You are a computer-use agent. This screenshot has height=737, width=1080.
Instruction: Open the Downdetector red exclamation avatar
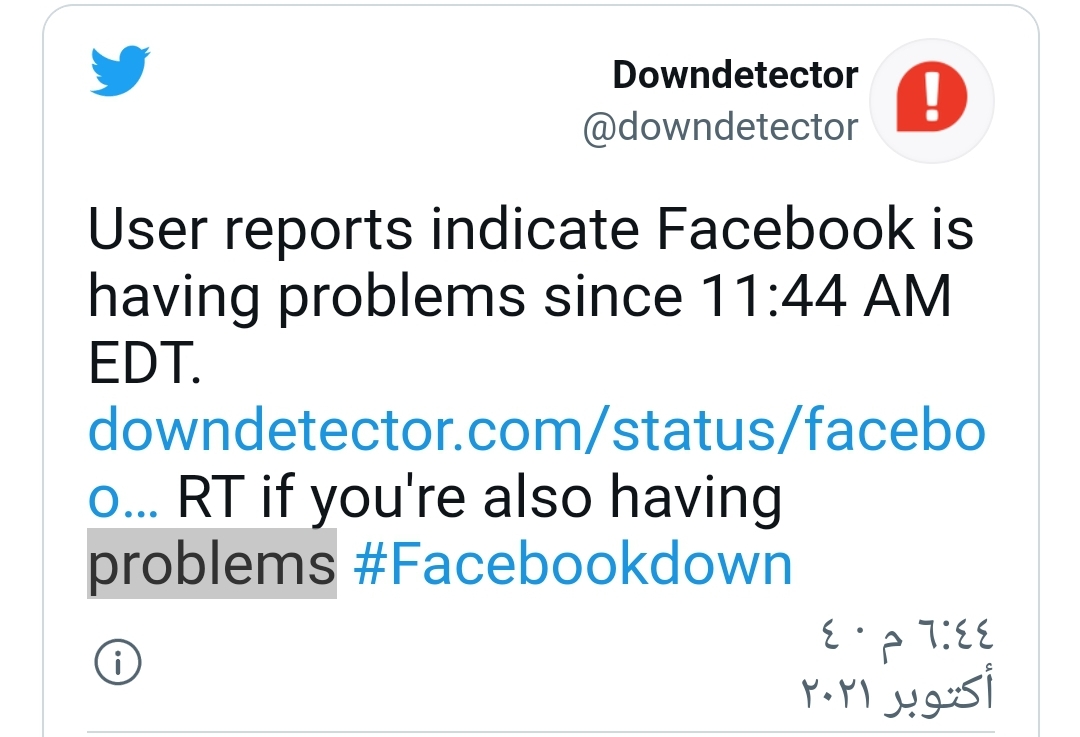(932, 100)
